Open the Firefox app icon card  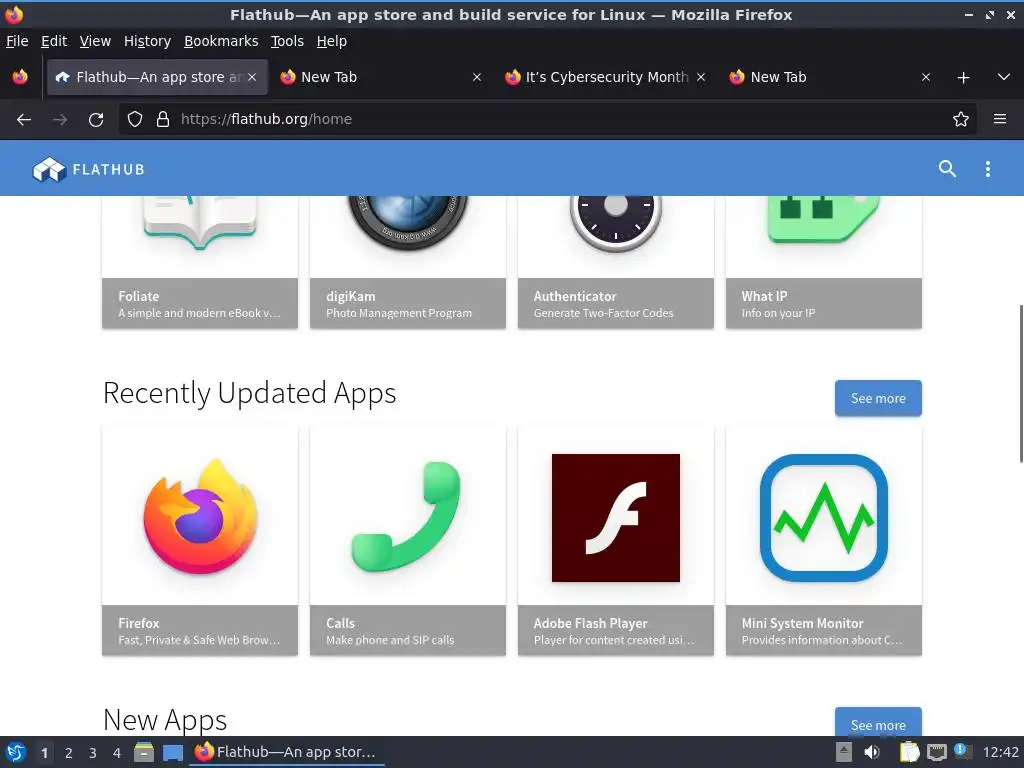click(200, 516)
